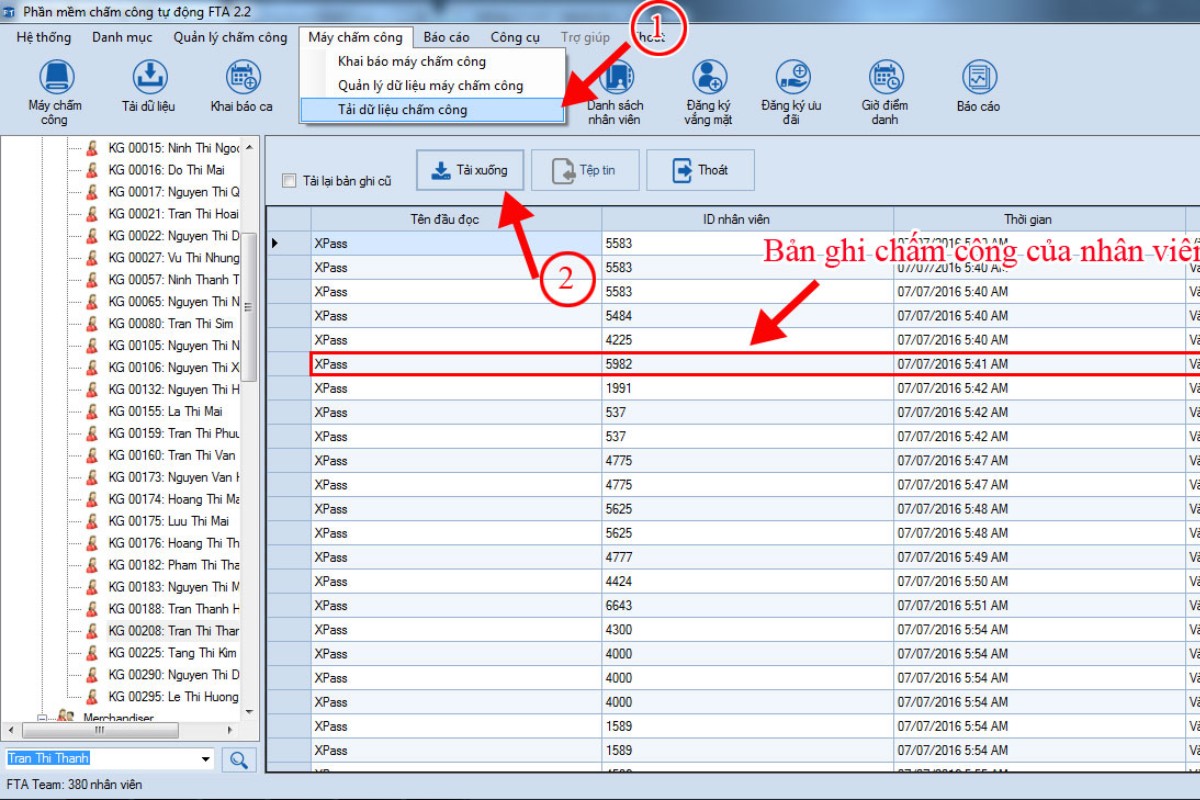Toggle Tải lại bản ghi cũ checkbox
1200x800 pixels.
pos(289,181)
